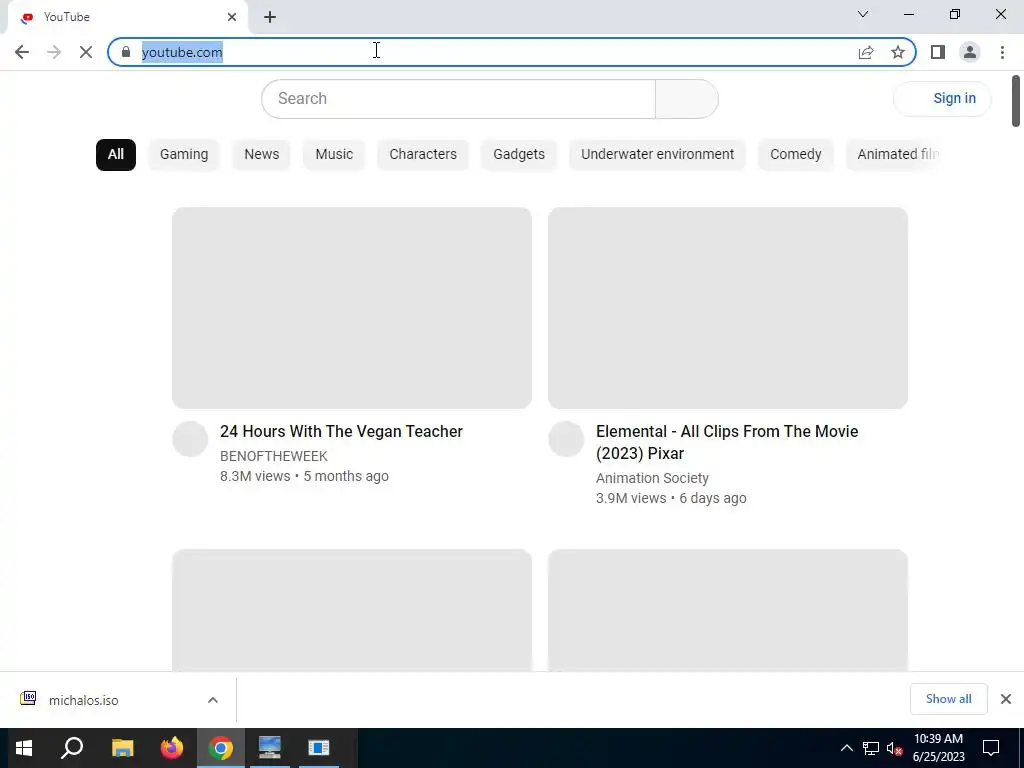This screenshot has height=768, width=1024.
Task: Open the tab search dropdown
Action: [863, 14]
